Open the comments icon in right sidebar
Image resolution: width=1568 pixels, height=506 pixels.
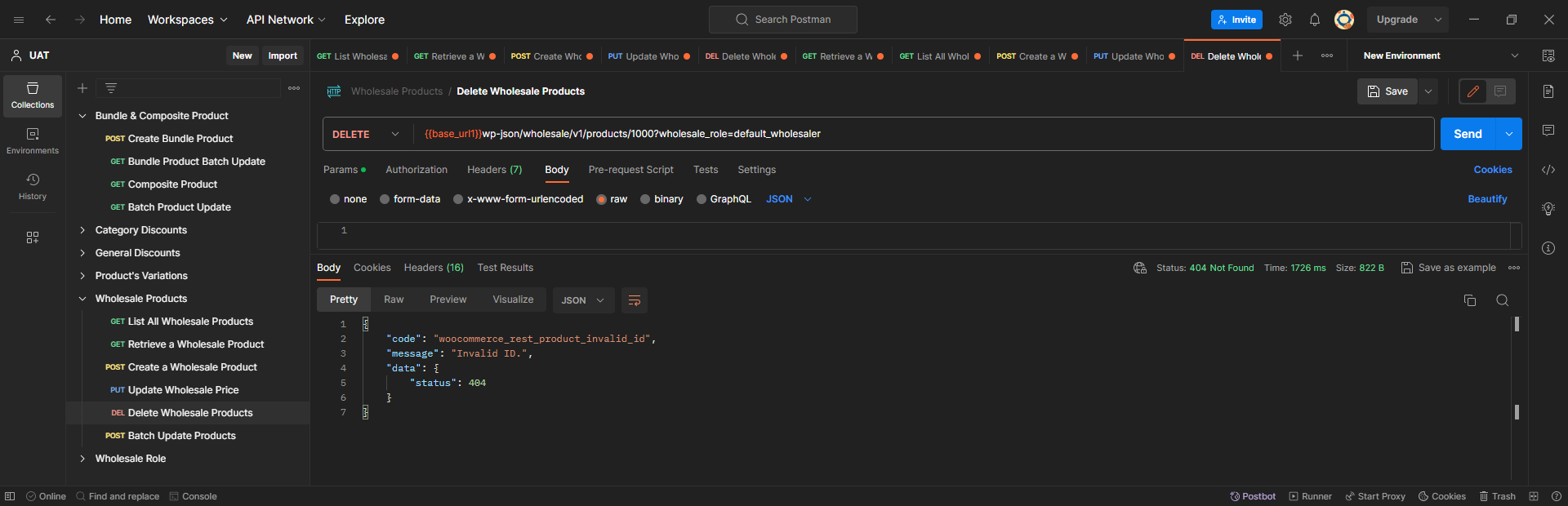click(1548, 131)
